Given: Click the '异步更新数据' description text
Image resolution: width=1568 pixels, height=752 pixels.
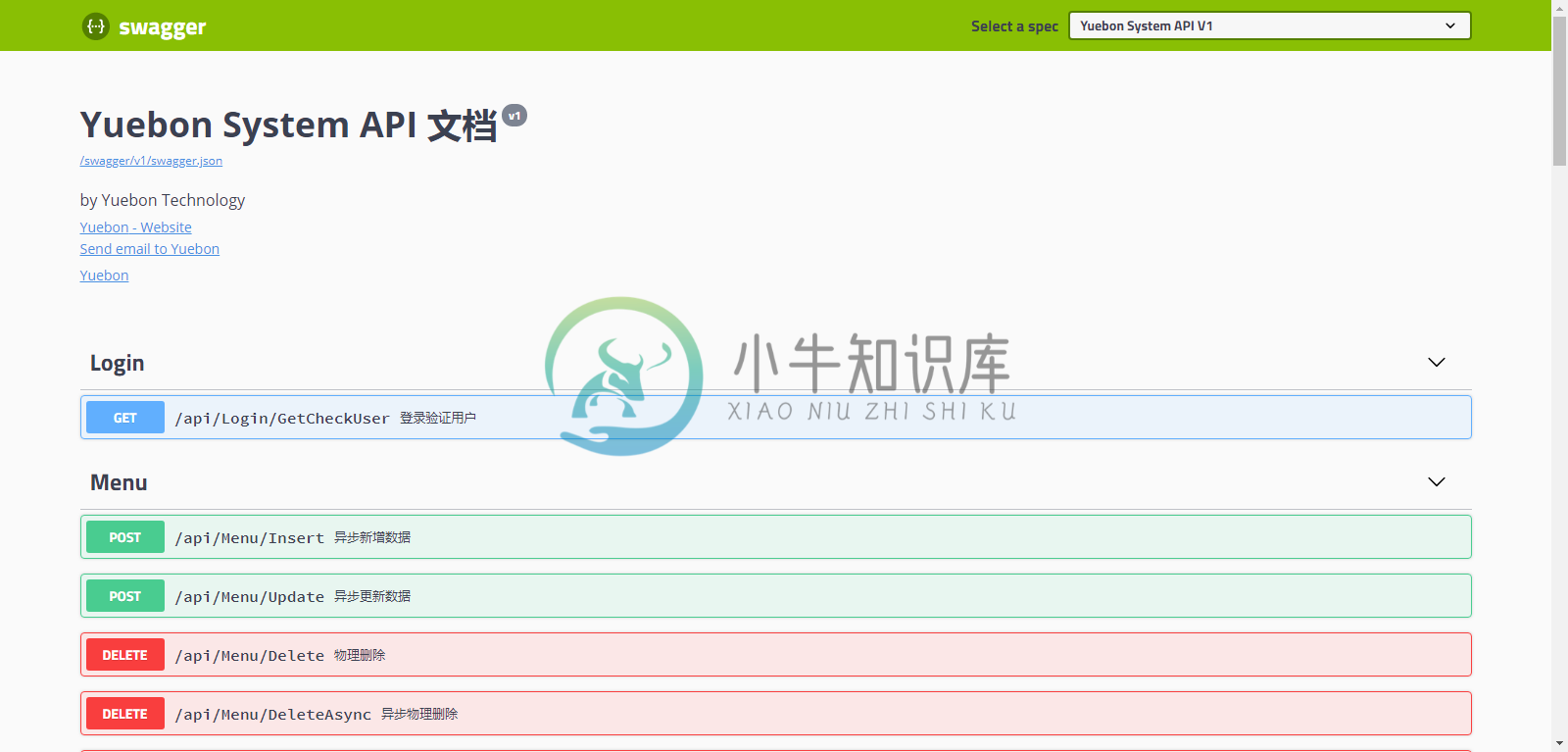Looking at the screenshot, I should [372, 597].
